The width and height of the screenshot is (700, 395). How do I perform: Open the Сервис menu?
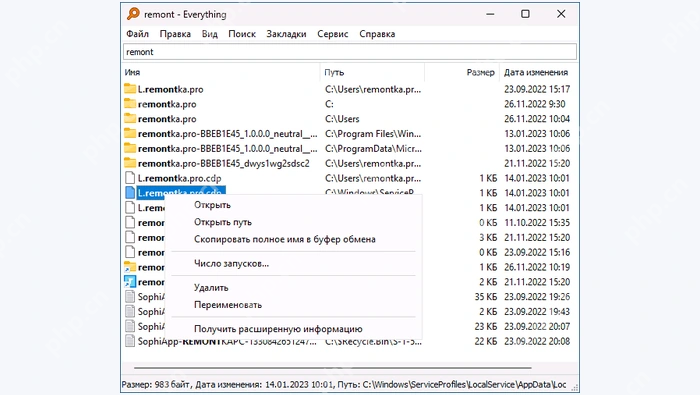(x=333, y=34)
